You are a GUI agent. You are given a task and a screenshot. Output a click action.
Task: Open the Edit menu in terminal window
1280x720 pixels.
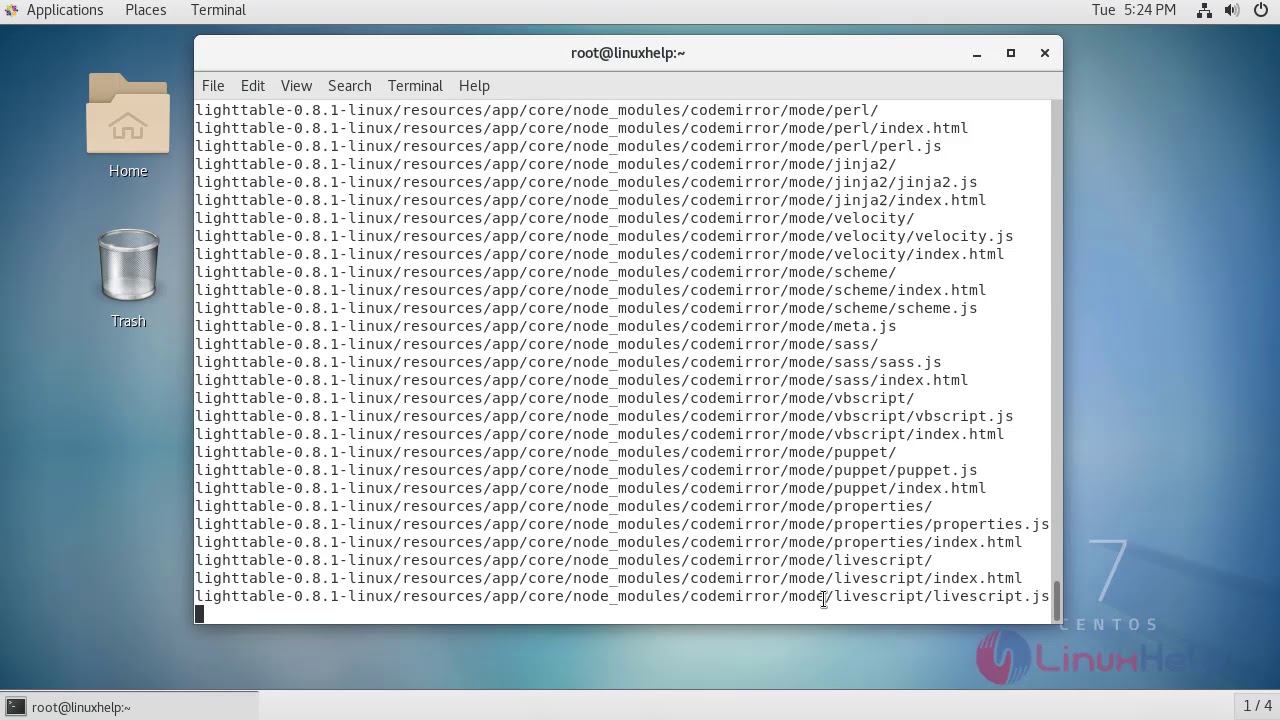click(x=253, y=86)
